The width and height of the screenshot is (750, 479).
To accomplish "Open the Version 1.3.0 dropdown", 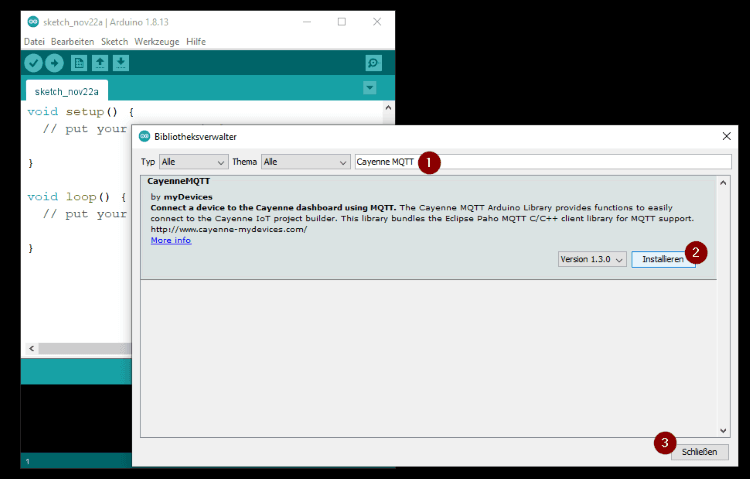I will (x=592, y=259).
